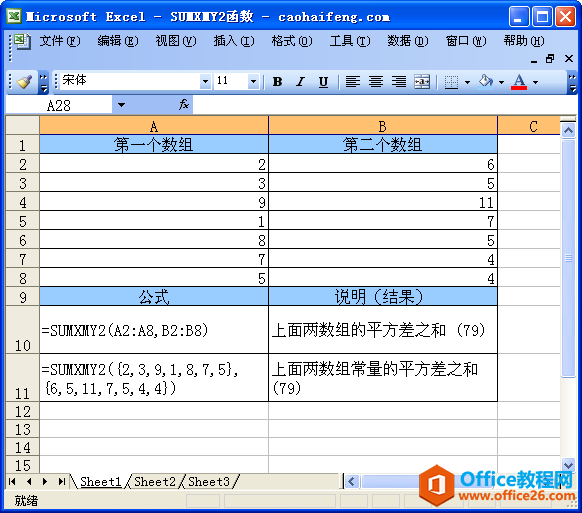Click inside the formula bar

(x=385, y=105)
